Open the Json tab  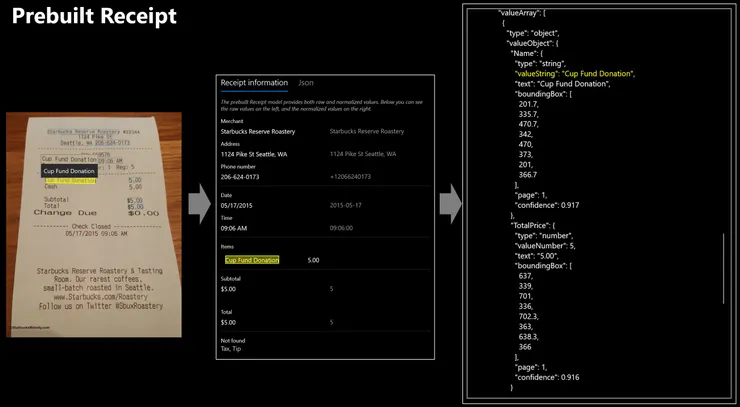[x=305, y=83]
